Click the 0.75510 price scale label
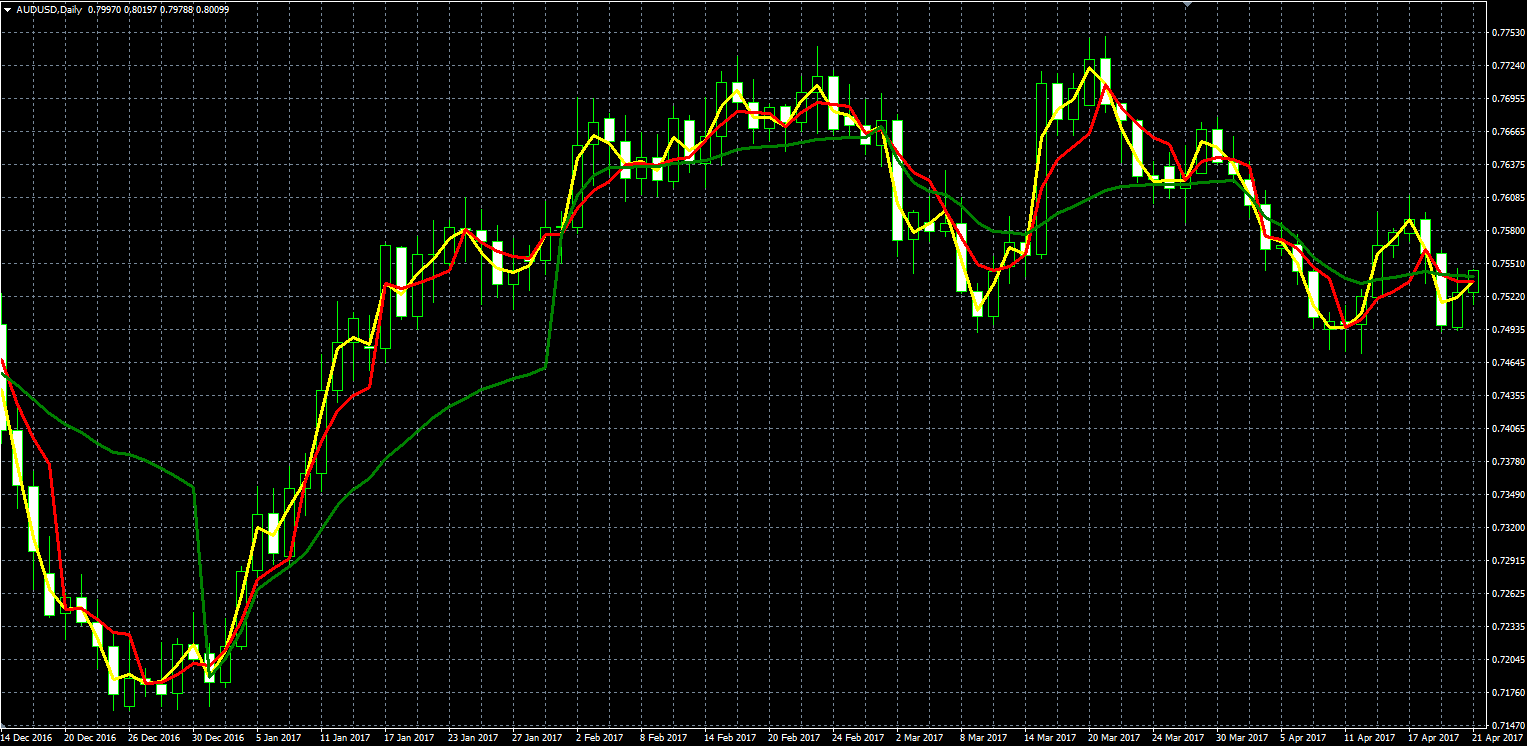The height and width of the screenshot is (746, 1527). click(1506, 264)
